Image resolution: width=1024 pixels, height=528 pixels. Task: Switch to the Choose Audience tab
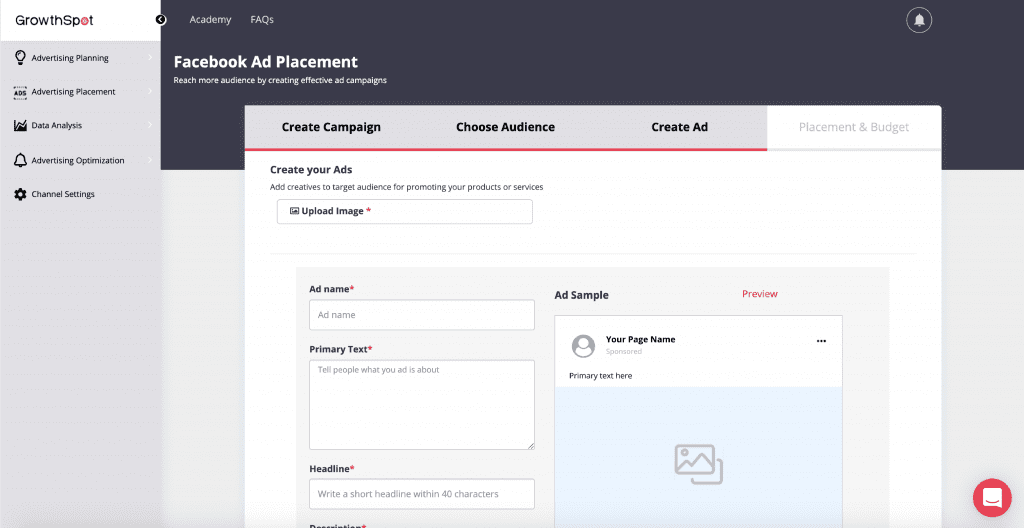505,127
